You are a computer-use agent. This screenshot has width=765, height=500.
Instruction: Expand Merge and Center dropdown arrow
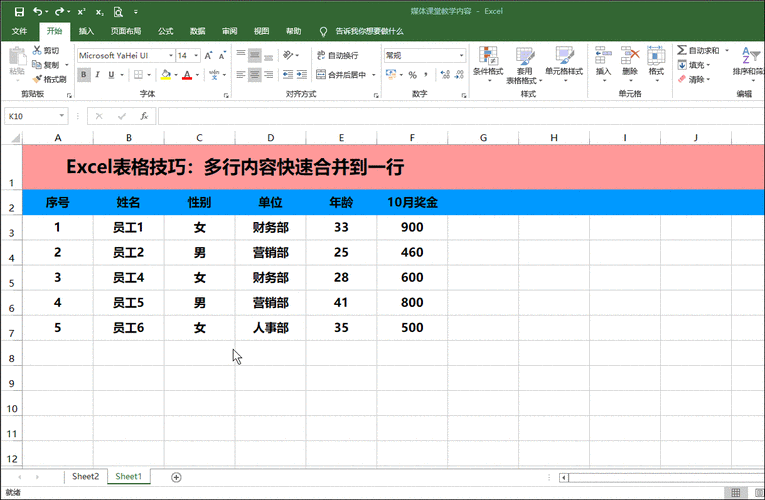click(x=374, y=75)
